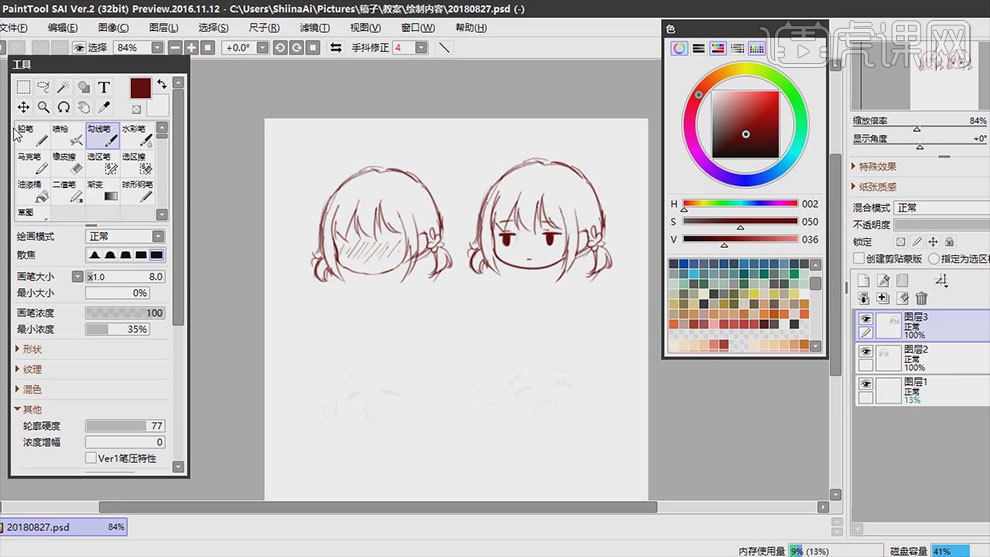Image resolution: width=990 pixels, height=557 pixels.
Task: Switch to the 20180827.psd document tab
Action: pyautogui.click(x=64, y=527)
